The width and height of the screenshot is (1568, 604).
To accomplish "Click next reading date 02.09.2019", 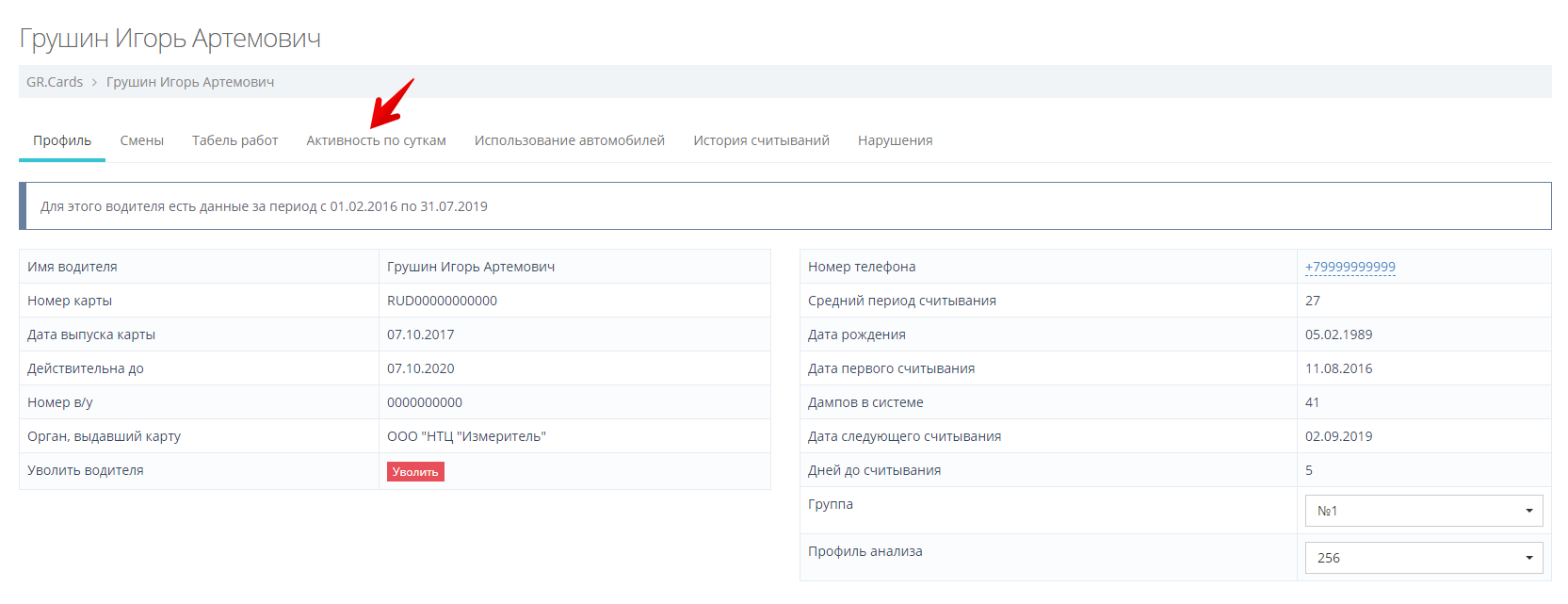I will tap(1338, 436).
